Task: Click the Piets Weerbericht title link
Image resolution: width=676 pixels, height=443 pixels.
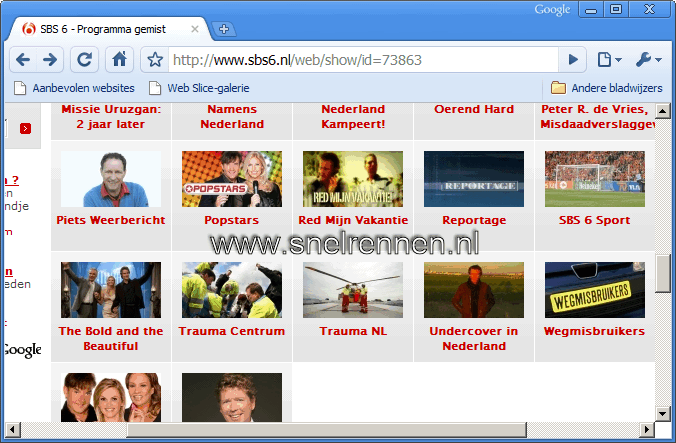Action: pyautogui.click(x=111, y=220)
